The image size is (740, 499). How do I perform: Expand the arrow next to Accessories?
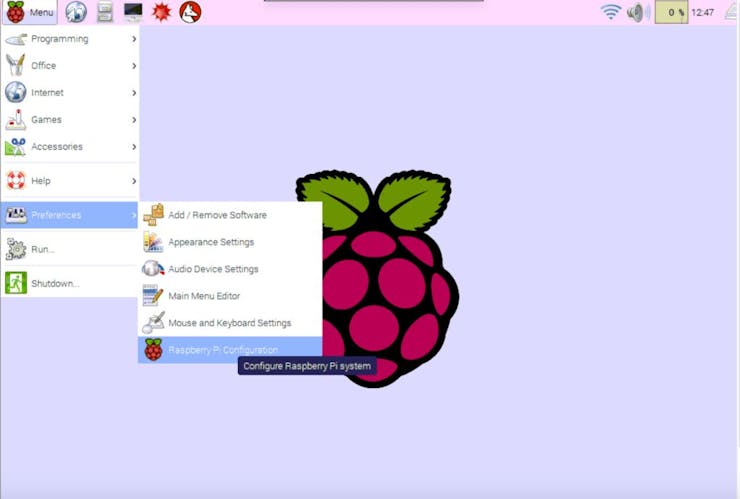(134, 147)
